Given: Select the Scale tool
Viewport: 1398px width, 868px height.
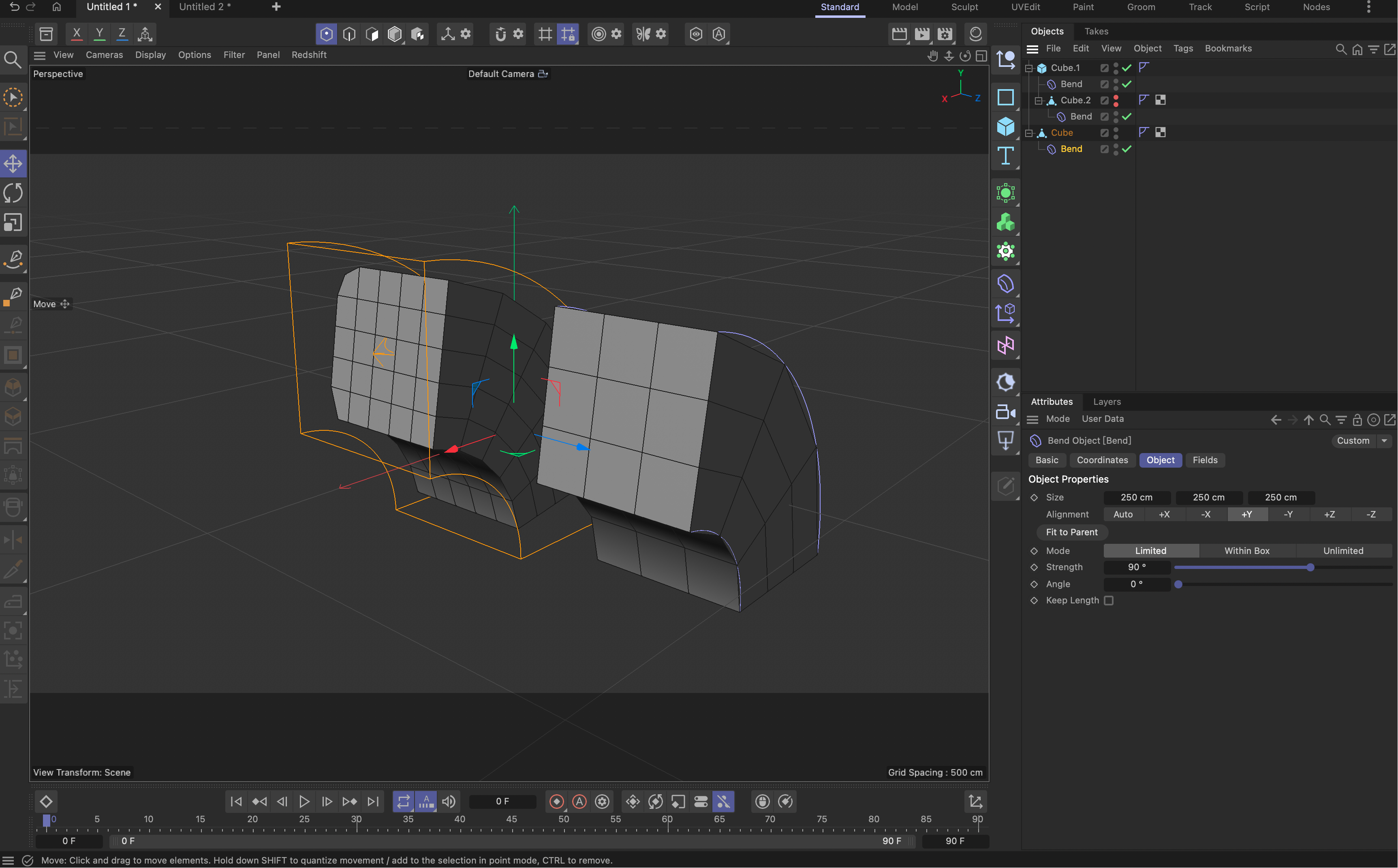Looking at the screenshot, I should tap(13, 222).
